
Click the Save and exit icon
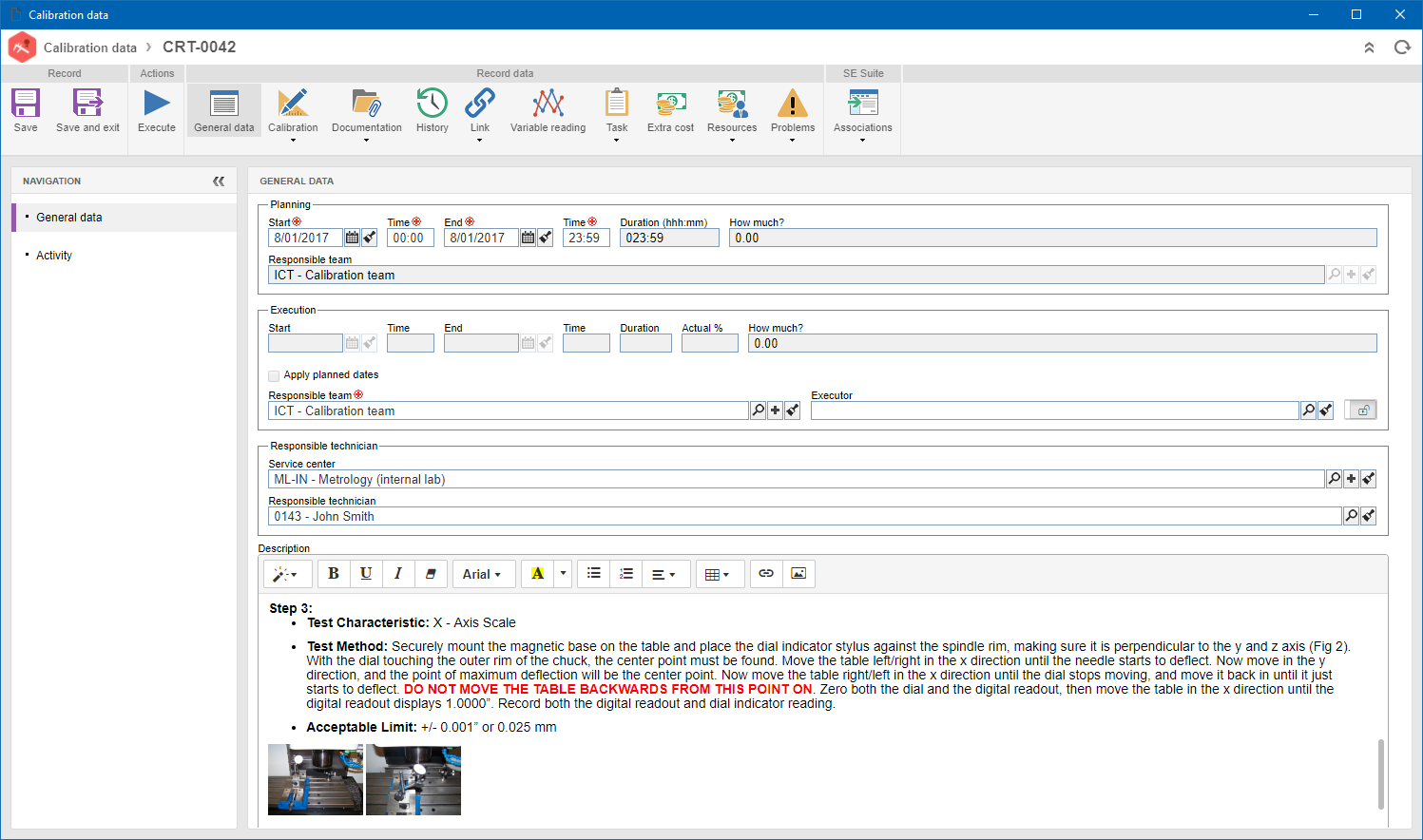point(87,103)
